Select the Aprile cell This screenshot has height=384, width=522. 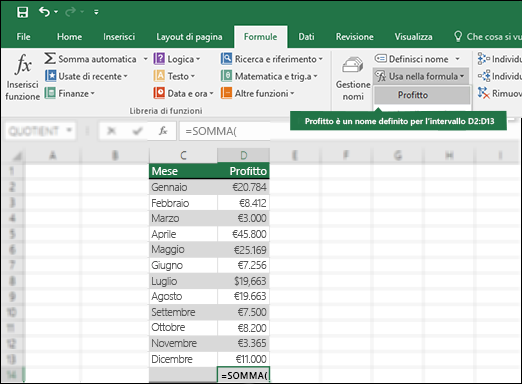coord(183,234)
